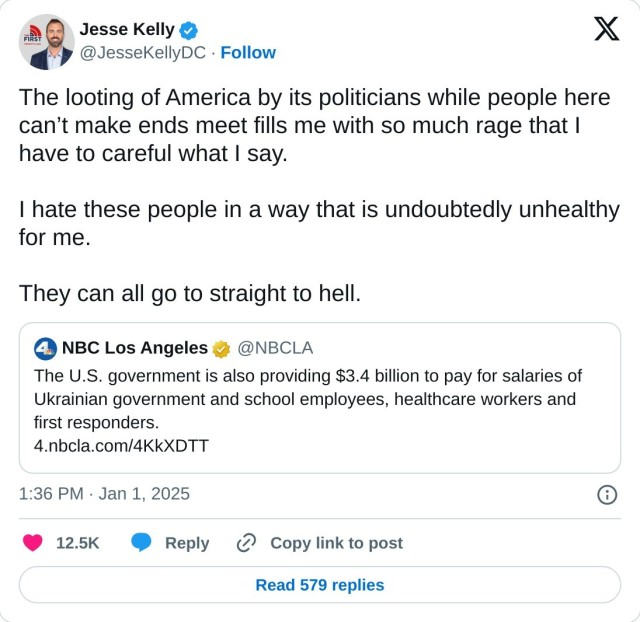Click the 1:36 PM Jan 1, 2025 timestamp
The height and width of the screenshot is (622, 640).
[104, 494]
